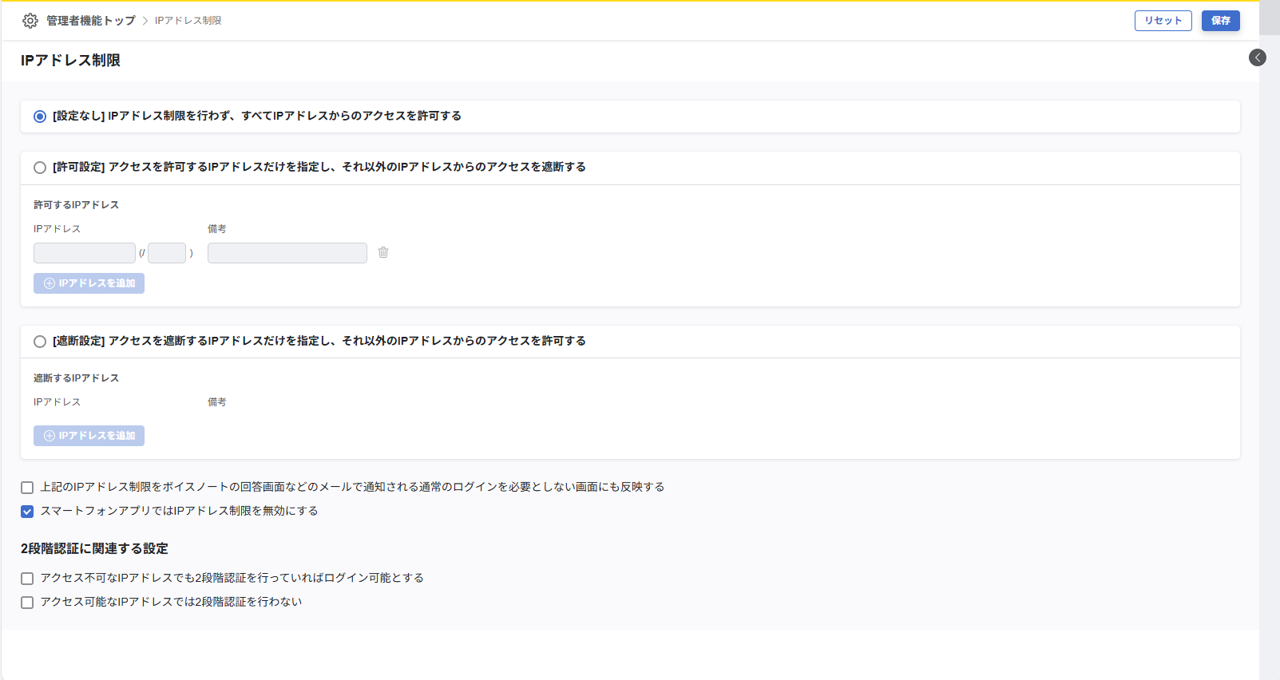
Task: Check skip 2段階認証 for accessible IPs
Action: pyautogui.click(x=28, y=603)
